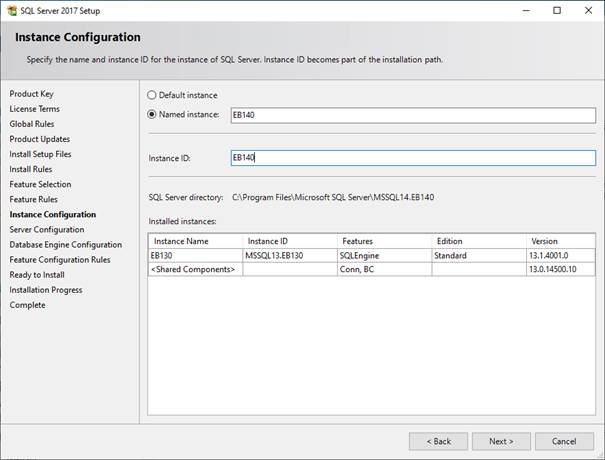Minimize the setup window

[526, 10]
